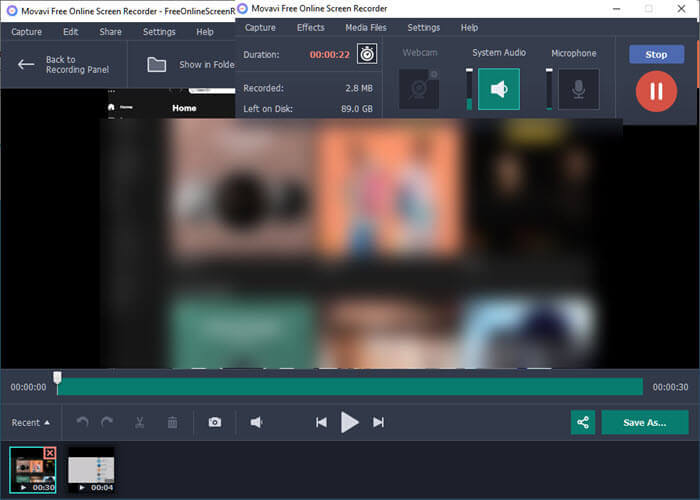The width and height of the screenshot is (700, 500).
Task: Click the undo arrow icon
Action: 82,422
